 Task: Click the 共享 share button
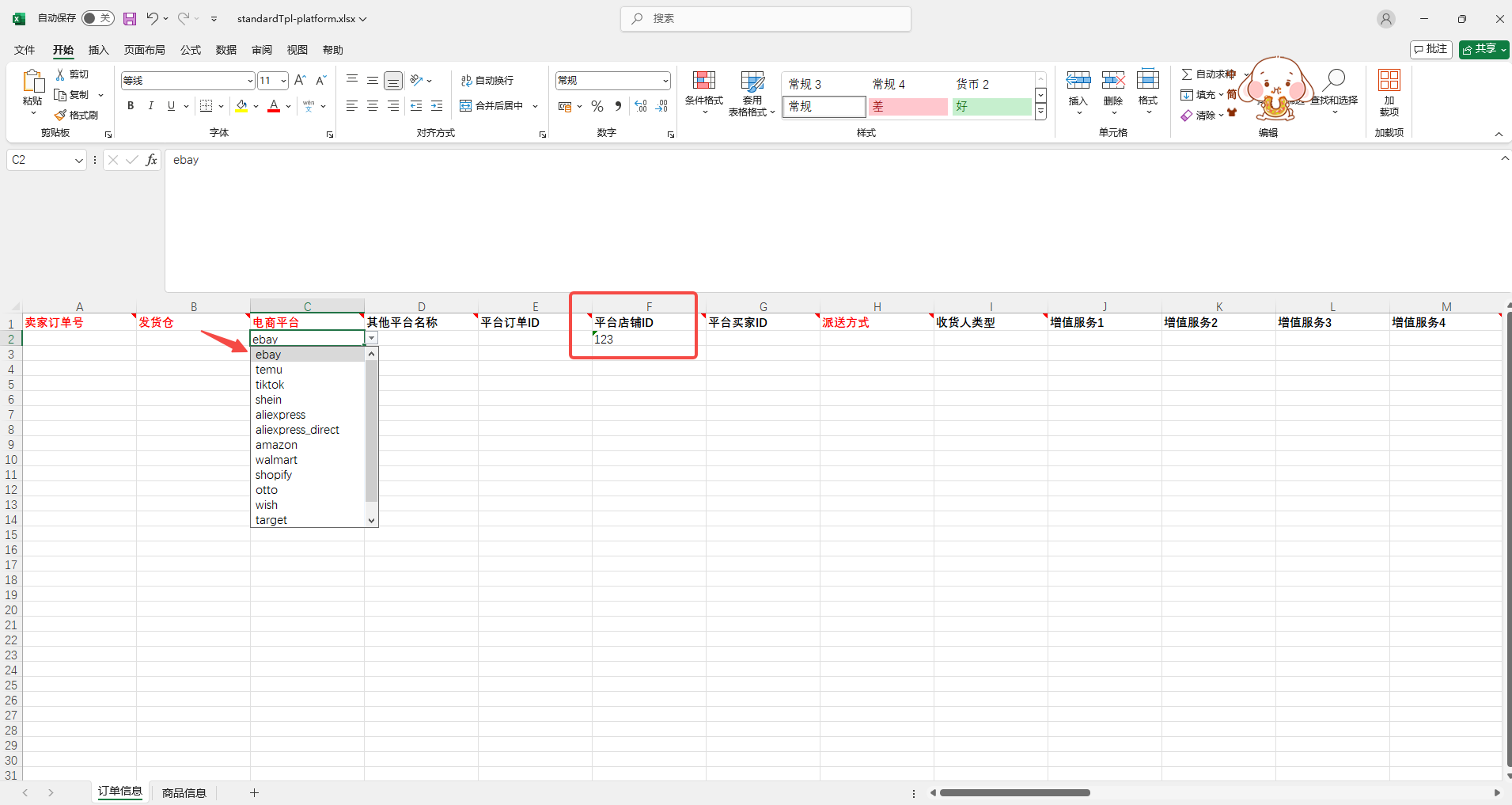coord(1484,49)
